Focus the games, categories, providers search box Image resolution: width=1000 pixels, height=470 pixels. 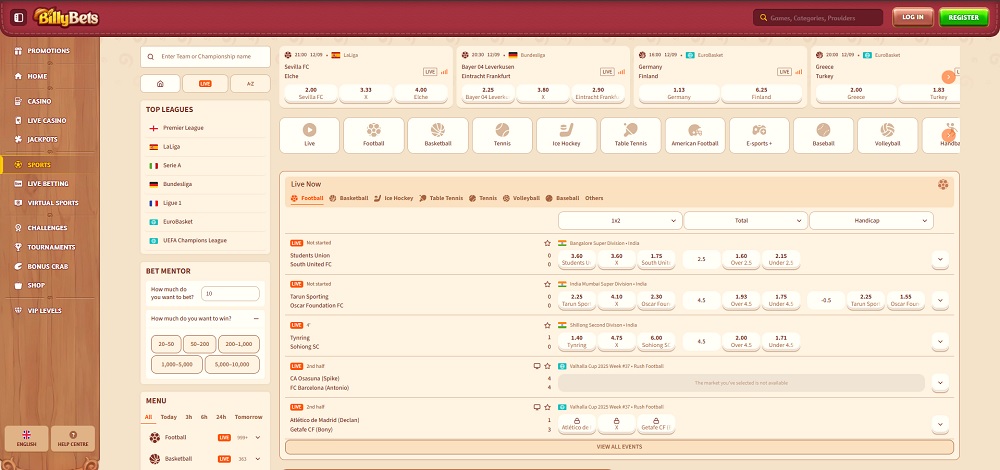click(818, 18)
